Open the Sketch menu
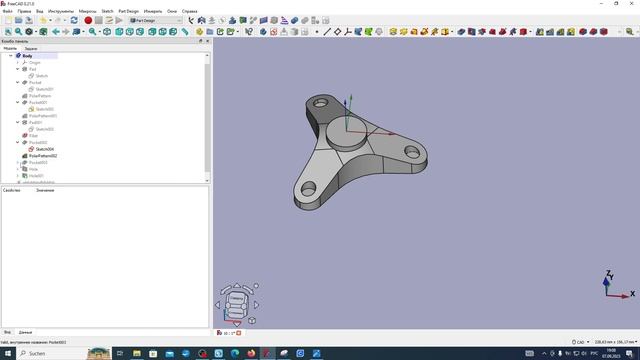640x360 pixels. pyautogui.click(x=107, y=11)
